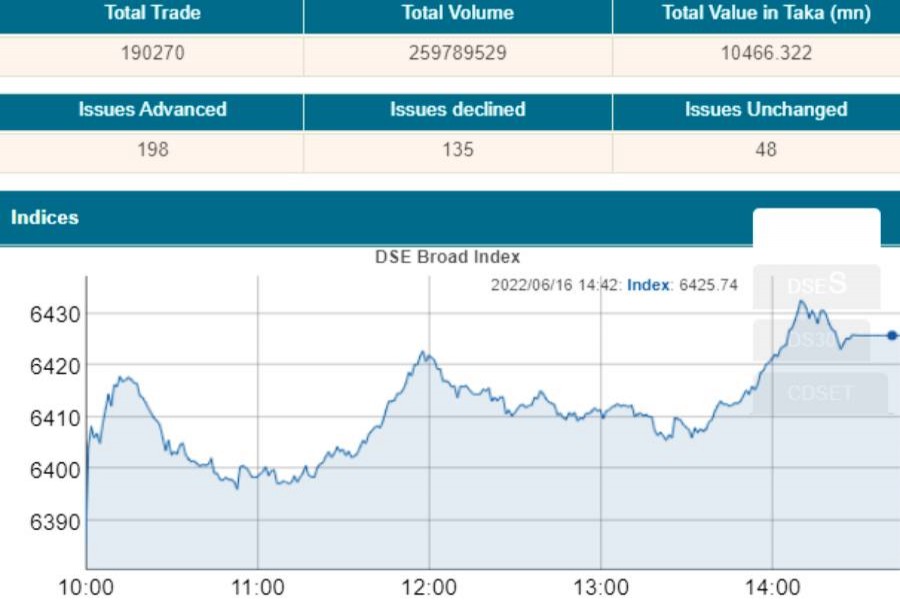Click the Total Volume column header
This screenshot has height=600, width=900.
pos(458,14)
